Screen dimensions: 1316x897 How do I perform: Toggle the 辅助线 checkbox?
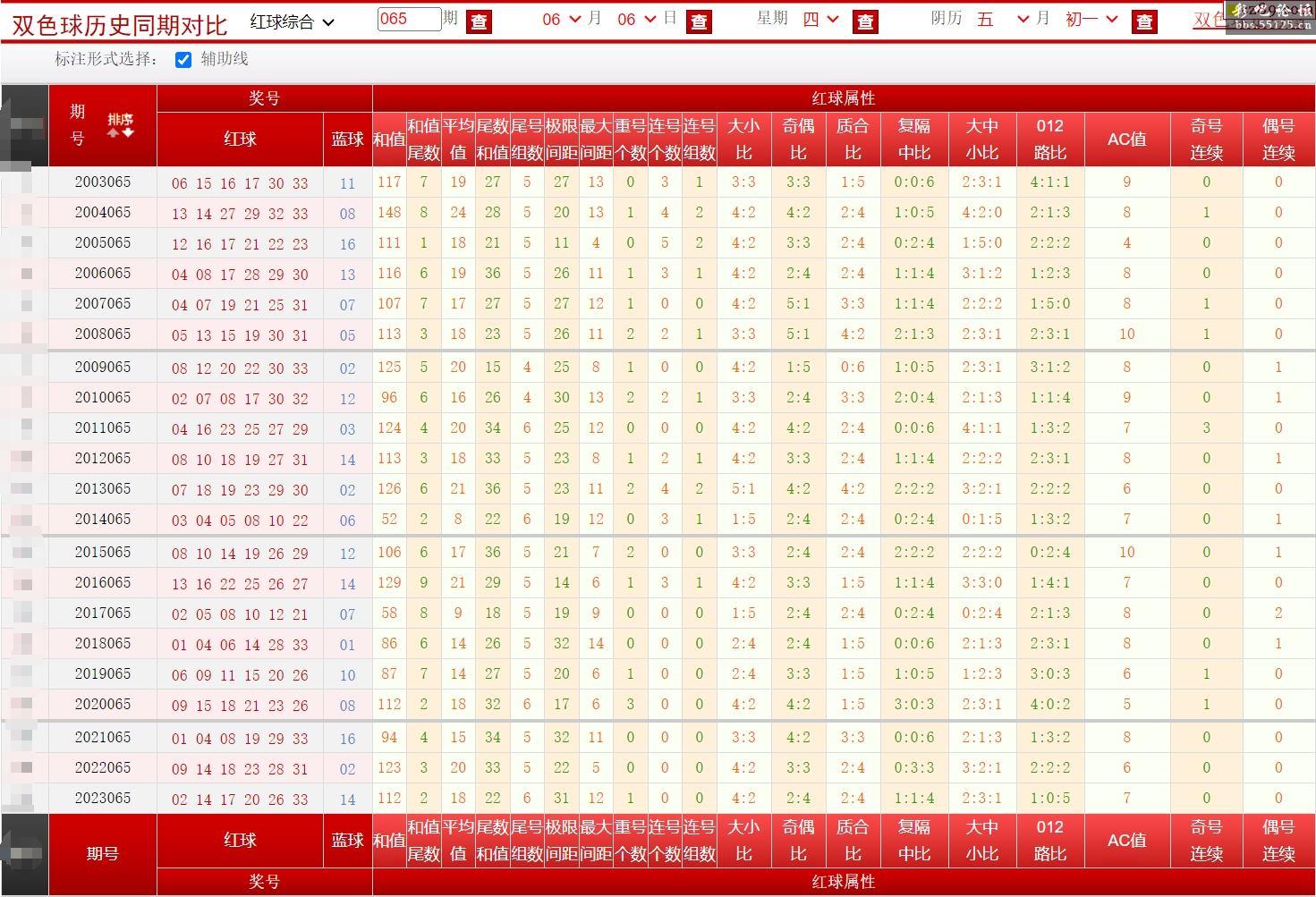[183, 60]
